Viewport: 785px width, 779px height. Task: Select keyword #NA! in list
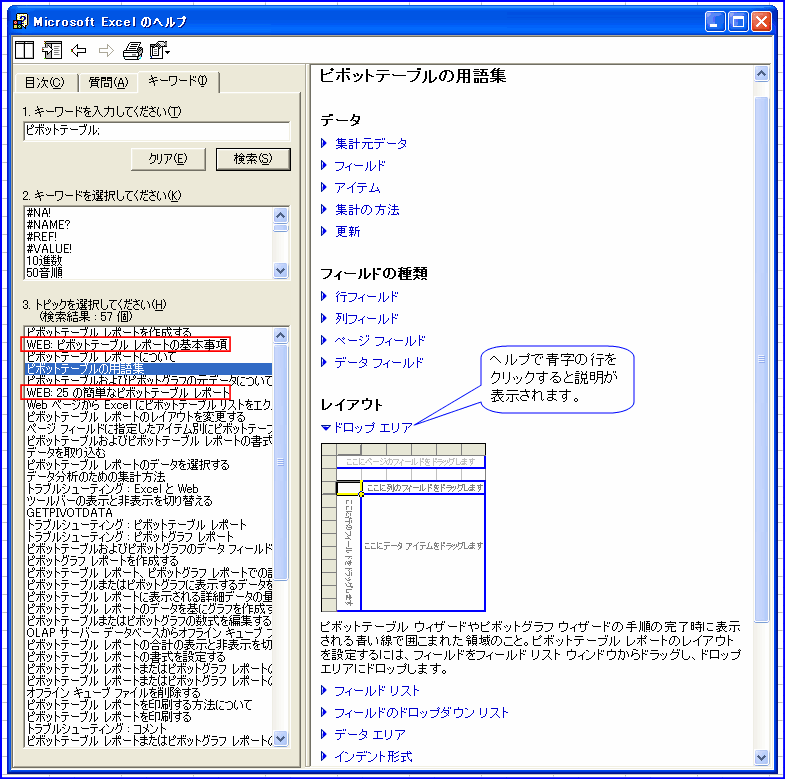[39, 213]
